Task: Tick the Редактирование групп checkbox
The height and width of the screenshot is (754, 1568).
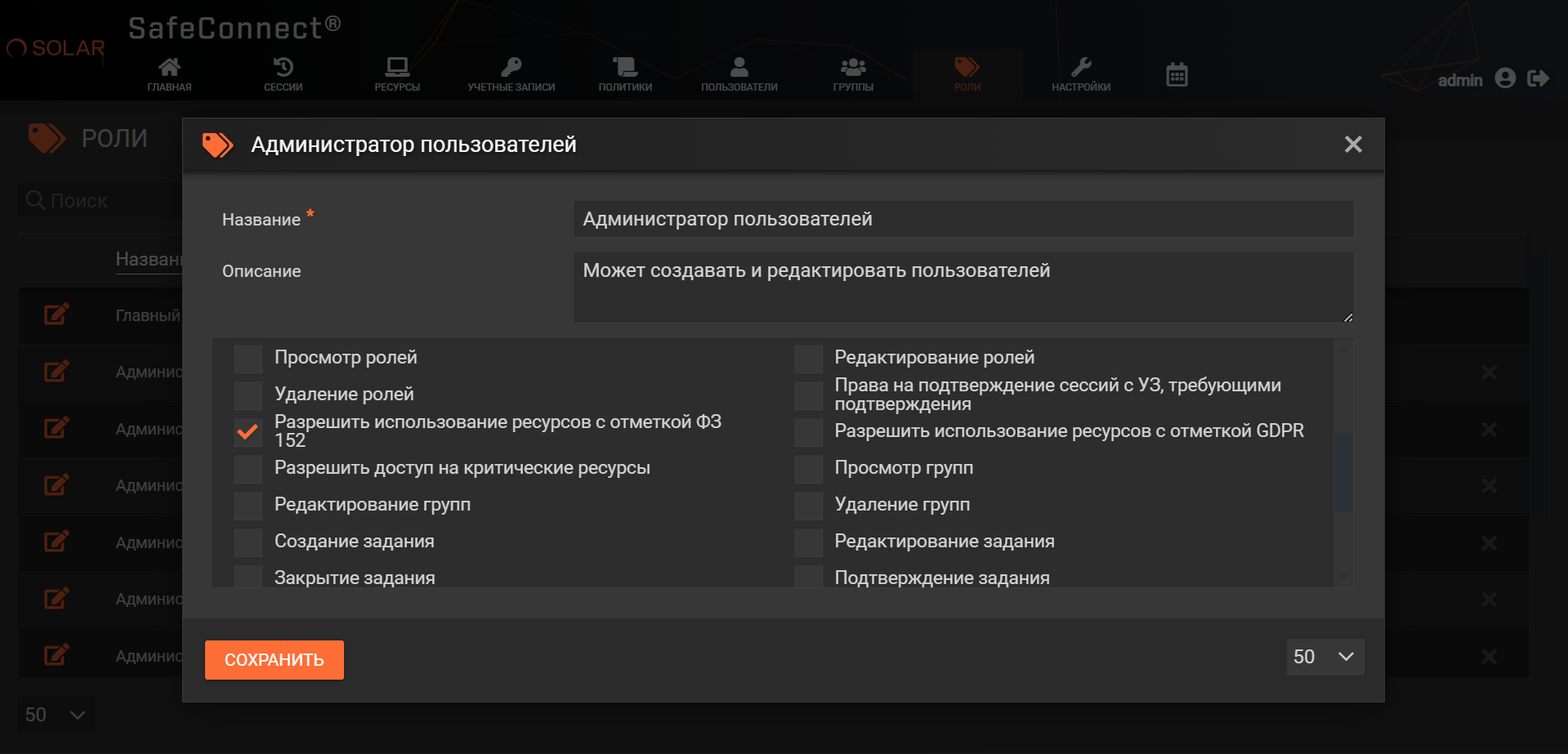Action: tap(248, 505)
